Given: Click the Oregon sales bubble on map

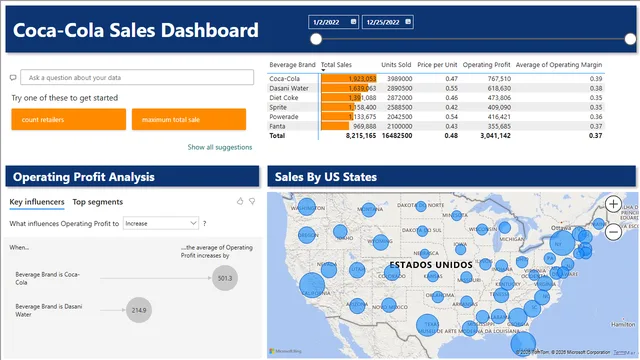Looking at the screenshot, I should [x=307, y=235].
